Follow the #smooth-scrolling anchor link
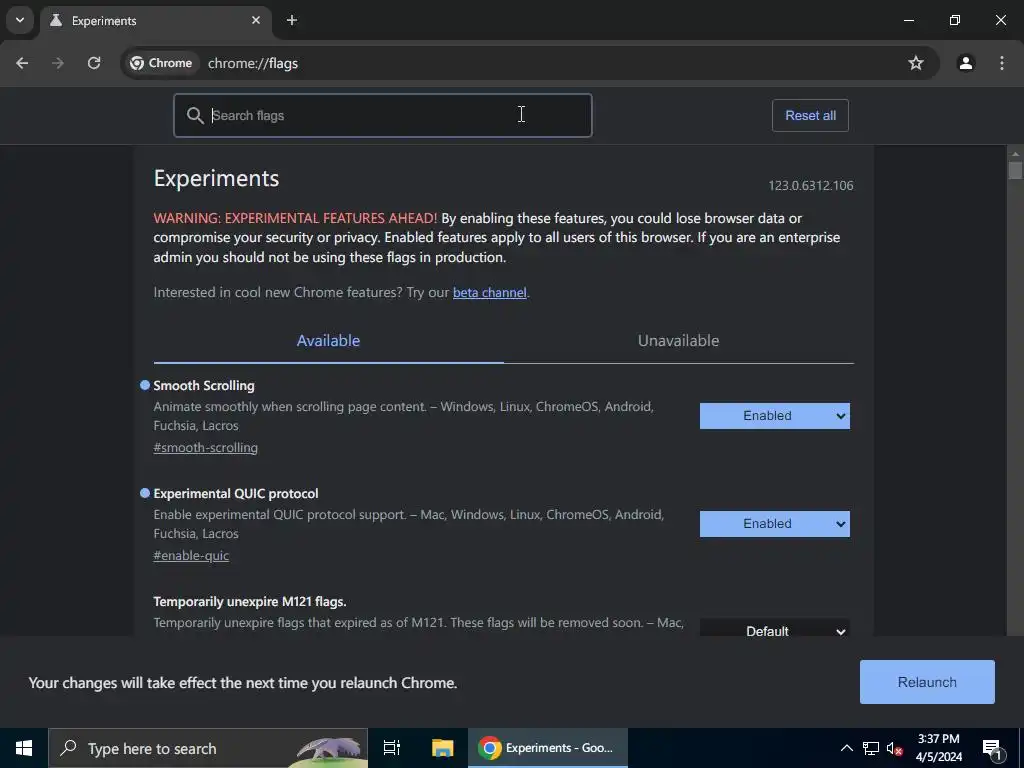The height and width of the screenshot is (768, 1024). coord(206,448)
